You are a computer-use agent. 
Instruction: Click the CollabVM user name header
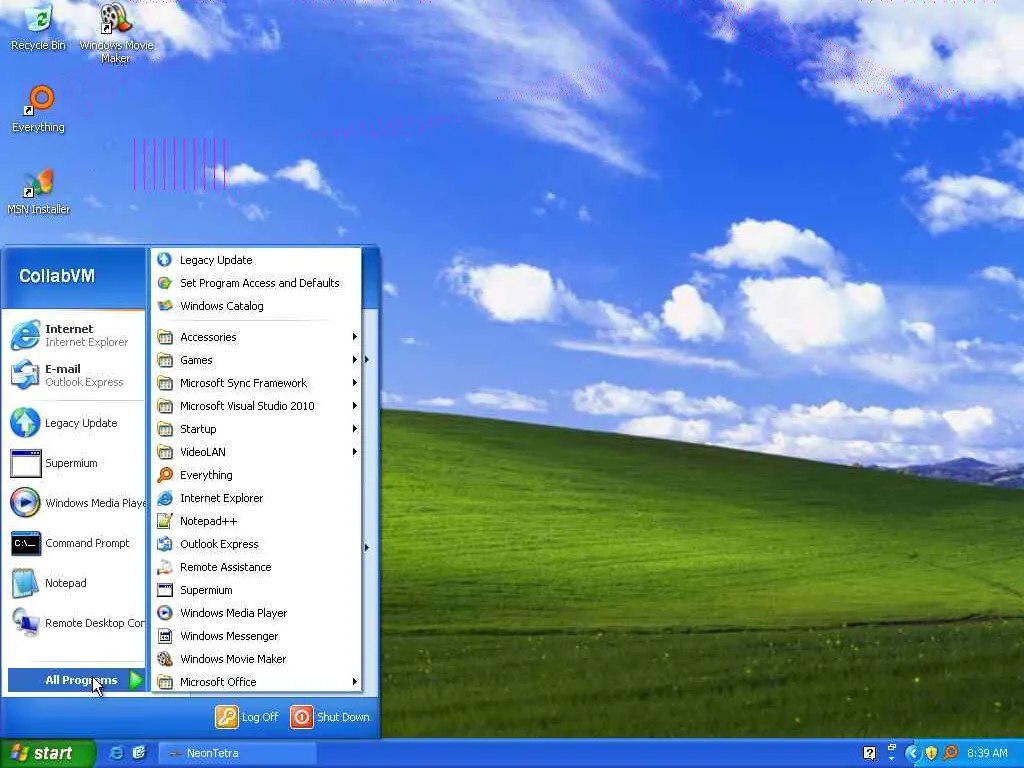57,276
